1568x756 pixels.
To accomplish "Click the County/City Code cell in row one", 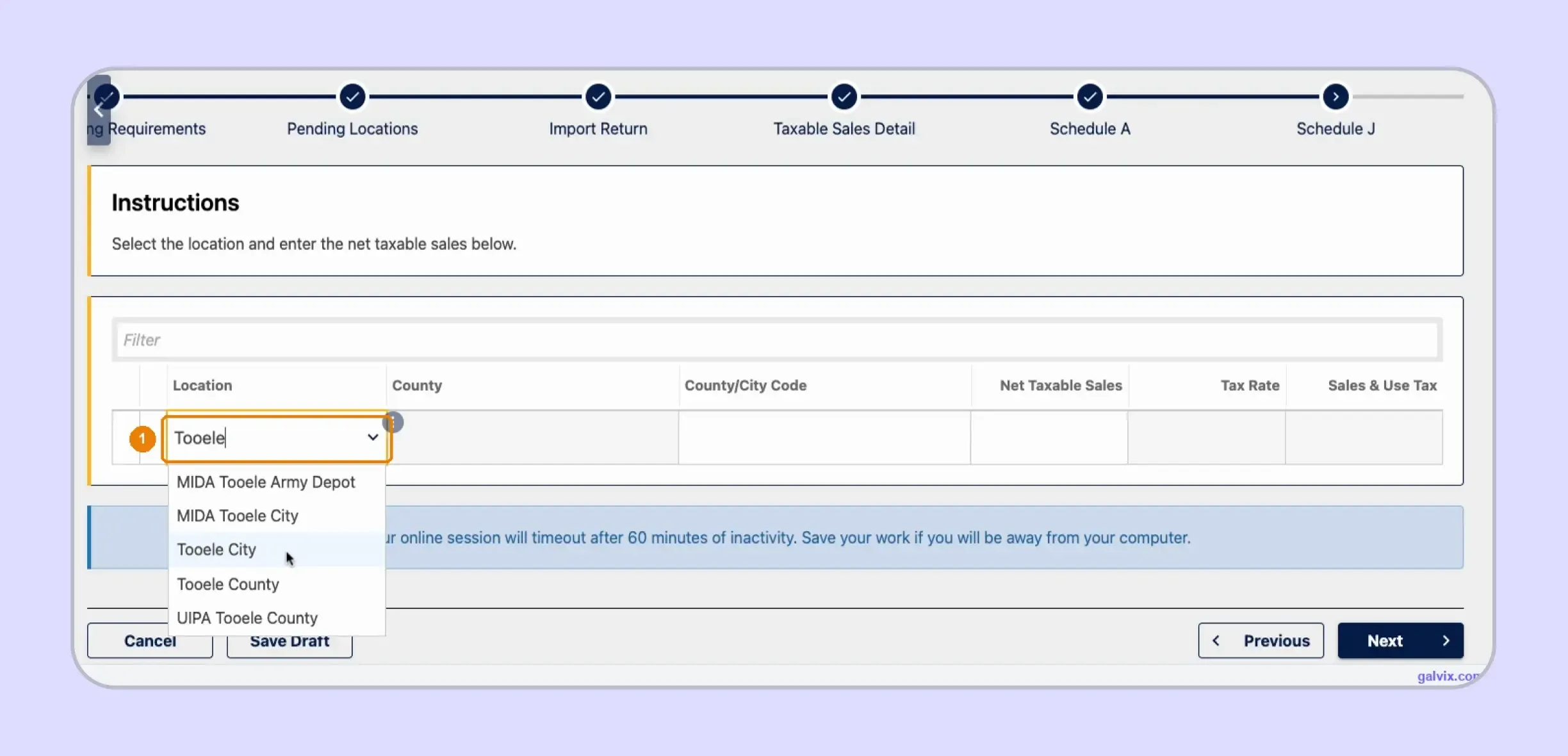I will pos(824,438).
